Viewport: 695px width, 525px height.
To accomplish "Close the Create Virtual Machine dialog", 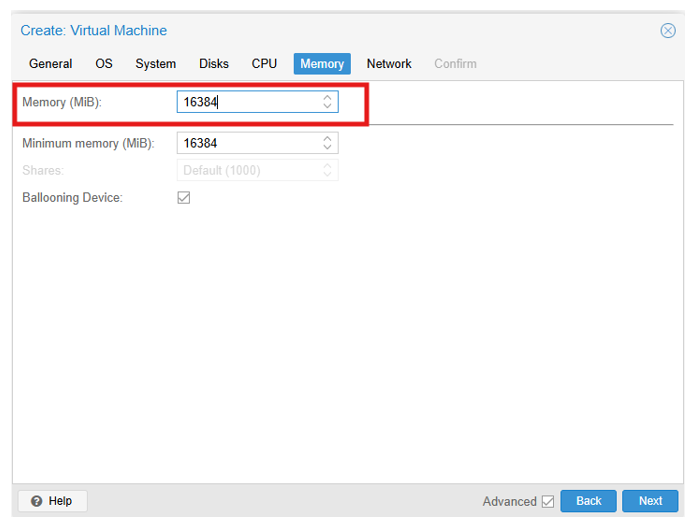I will (668, 31).
